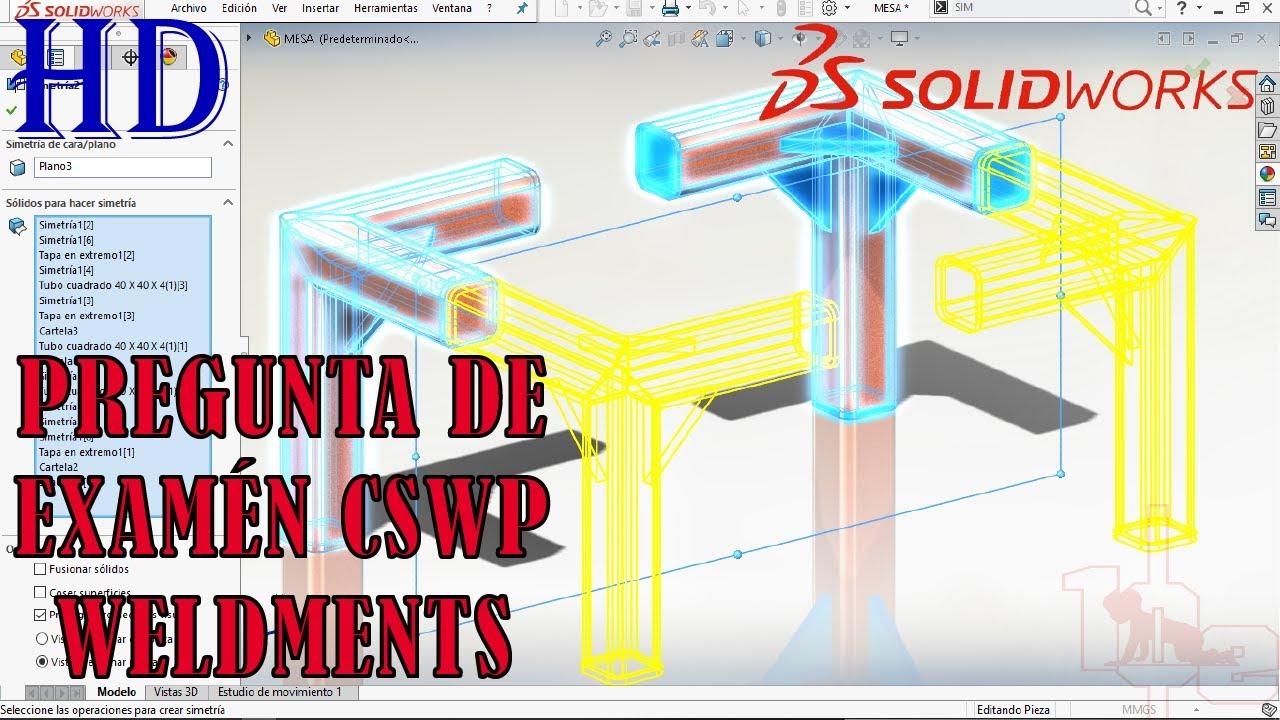Click Previous View icon in view toolbar
The image size is (1280, 720).
click(x=652, y=39)
